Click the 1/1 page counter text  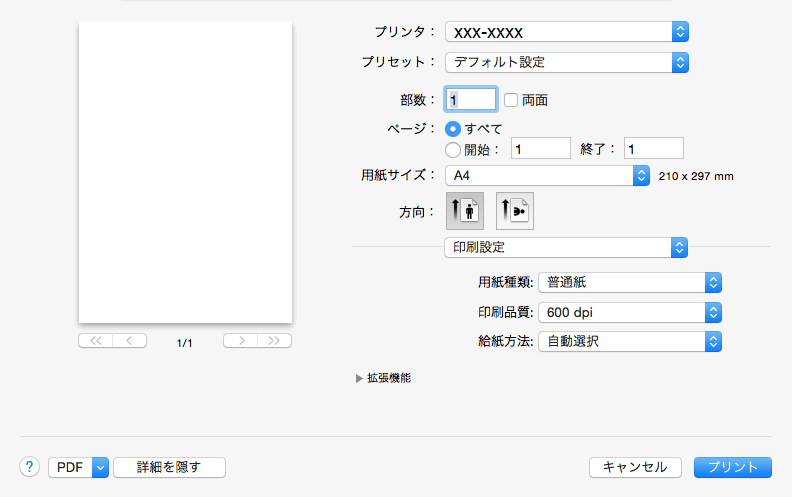click(184, 343)
